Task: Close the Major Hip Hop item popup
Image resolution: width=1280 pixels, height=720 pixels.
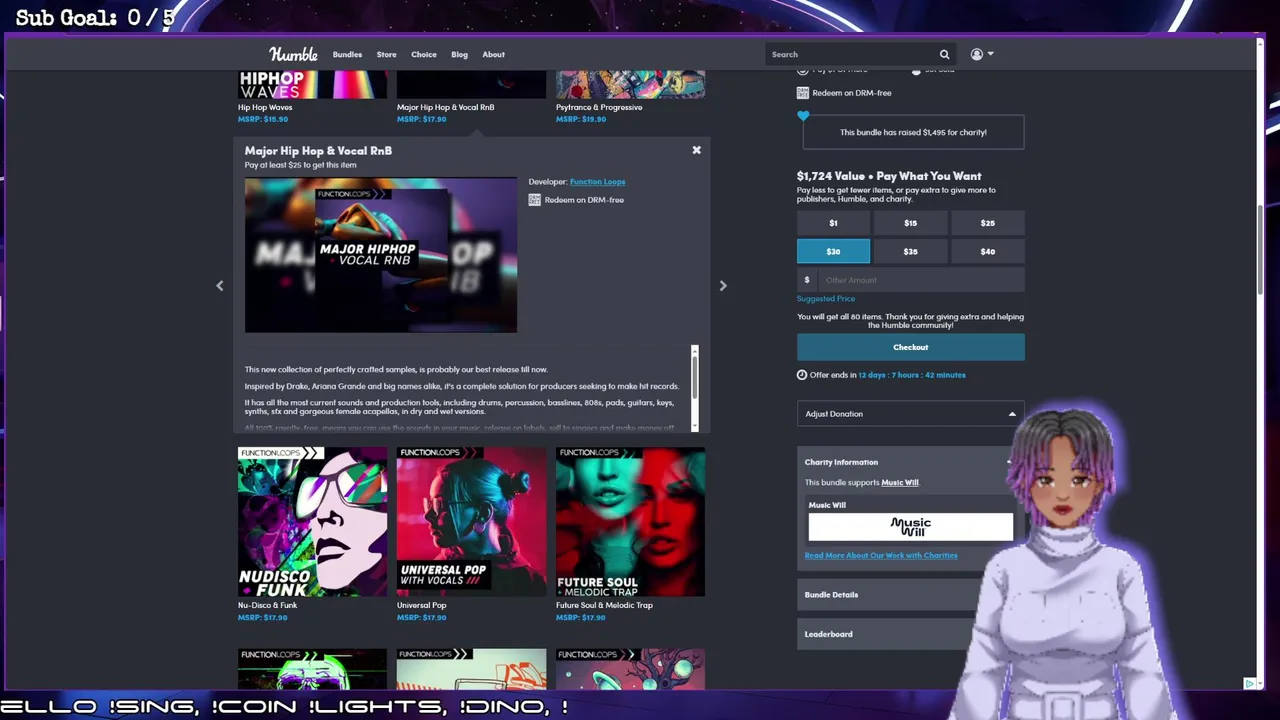Action: (697, 150)
